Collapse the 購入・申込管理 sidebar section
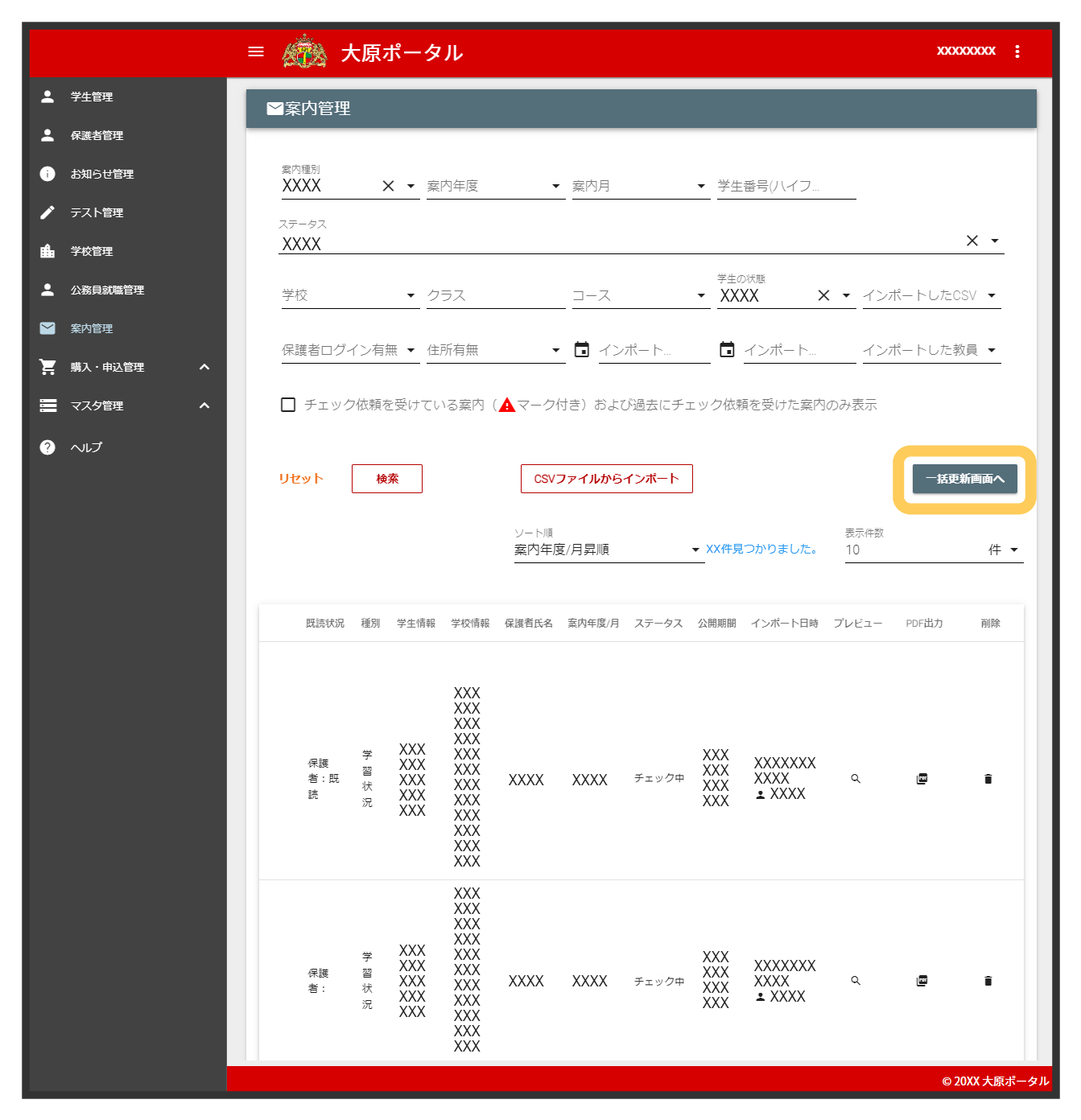This screenshot has height=1120, width=1081. point(204,367)
